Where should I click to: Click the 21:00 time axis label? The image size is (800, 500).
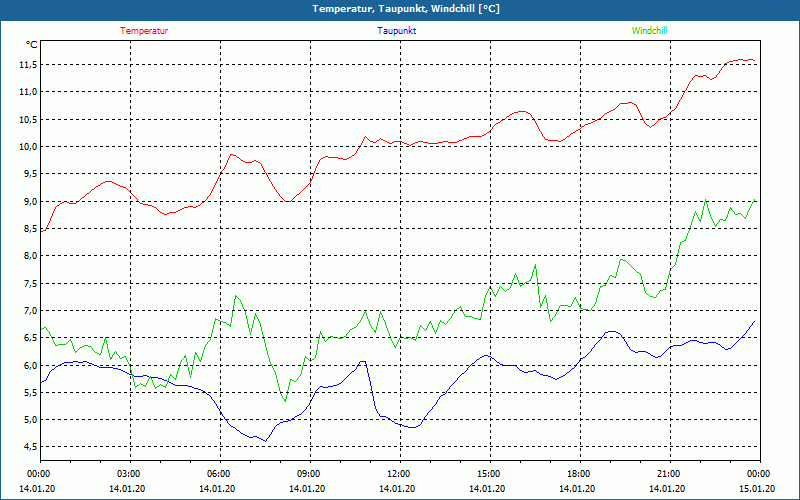[668, 474]
